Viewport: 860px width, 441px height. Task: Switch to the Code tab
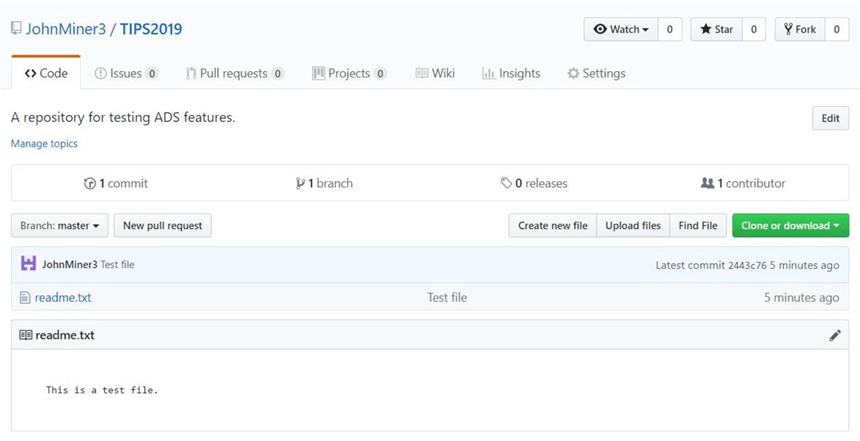coord(46,73)
